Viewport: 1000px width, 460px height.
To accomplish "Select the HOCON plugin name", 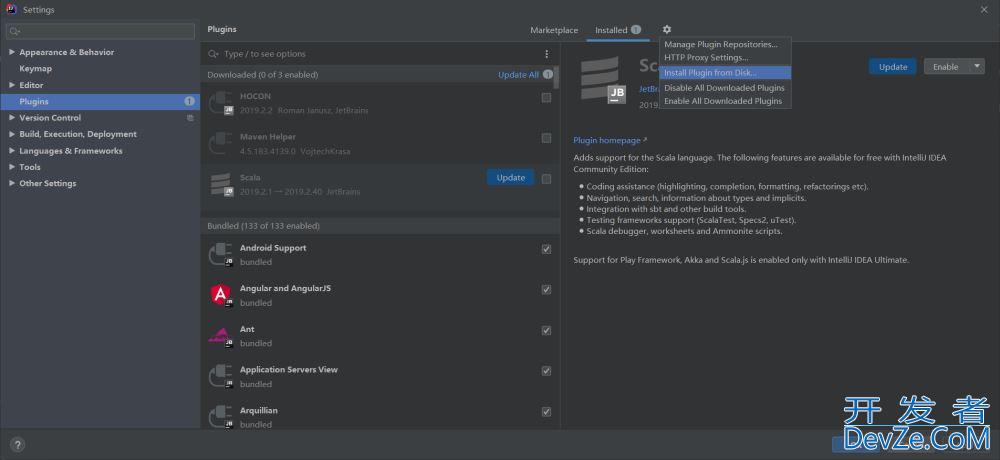I will [x=255, y=96].
